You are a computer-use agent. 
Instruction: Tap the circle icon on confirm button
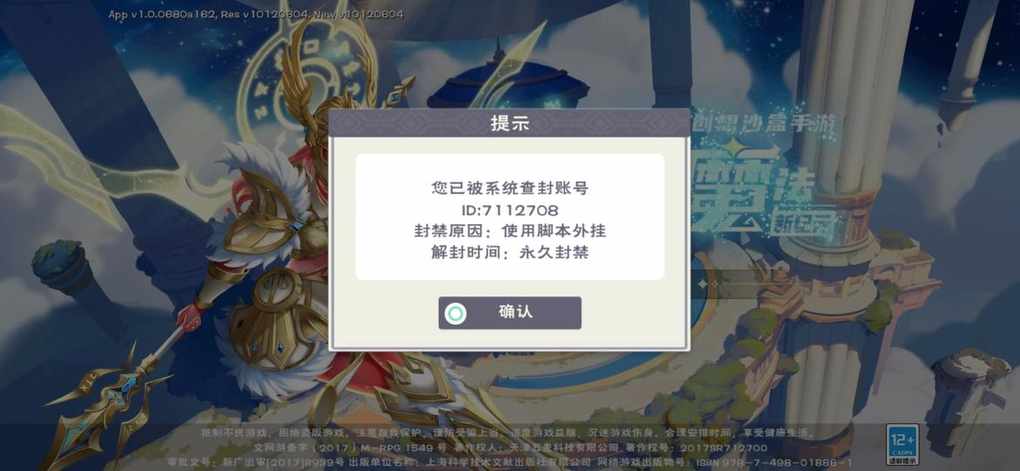(455, 314)
